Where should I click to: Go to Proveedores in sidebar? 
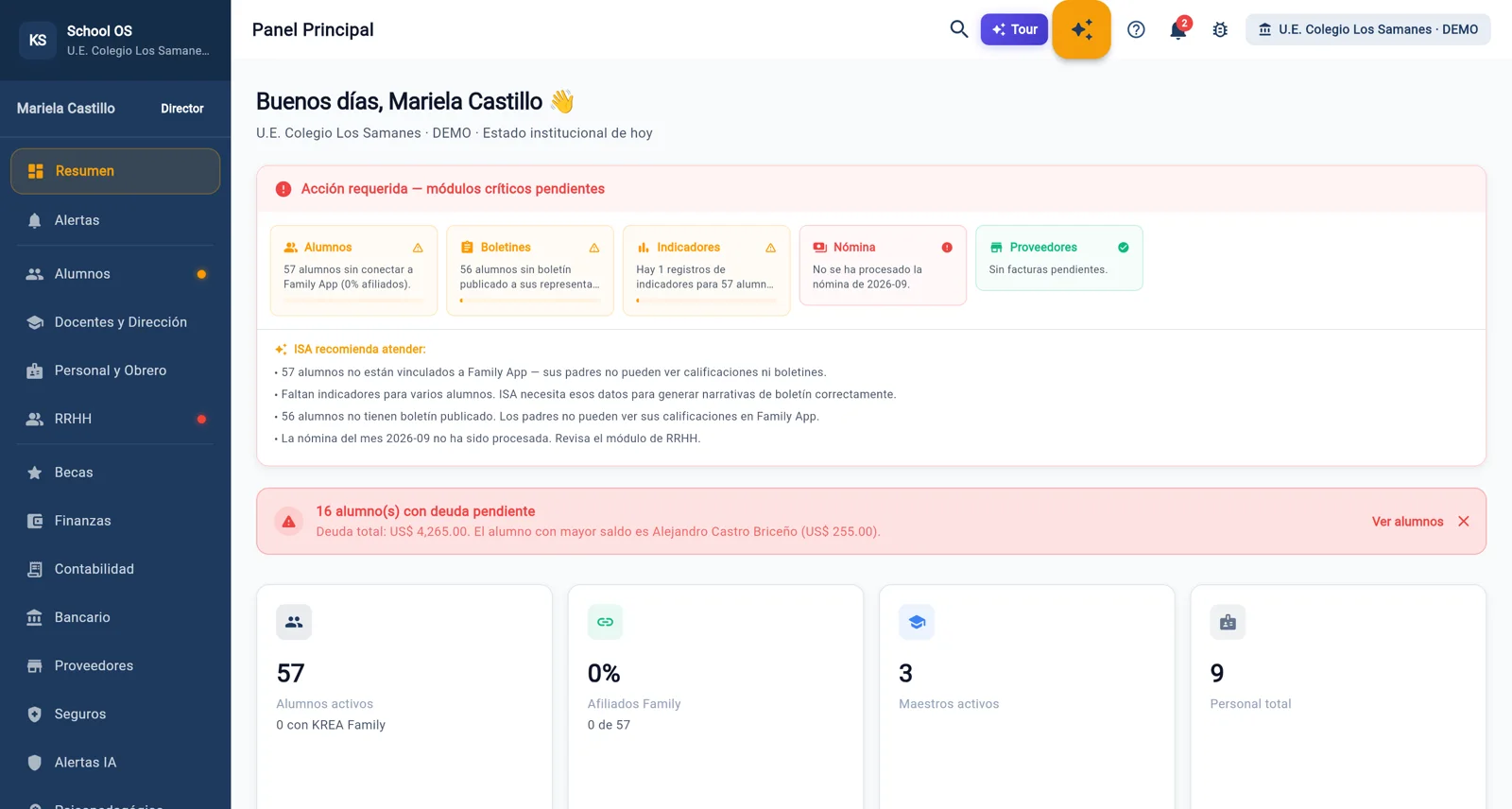click(115, 665)
